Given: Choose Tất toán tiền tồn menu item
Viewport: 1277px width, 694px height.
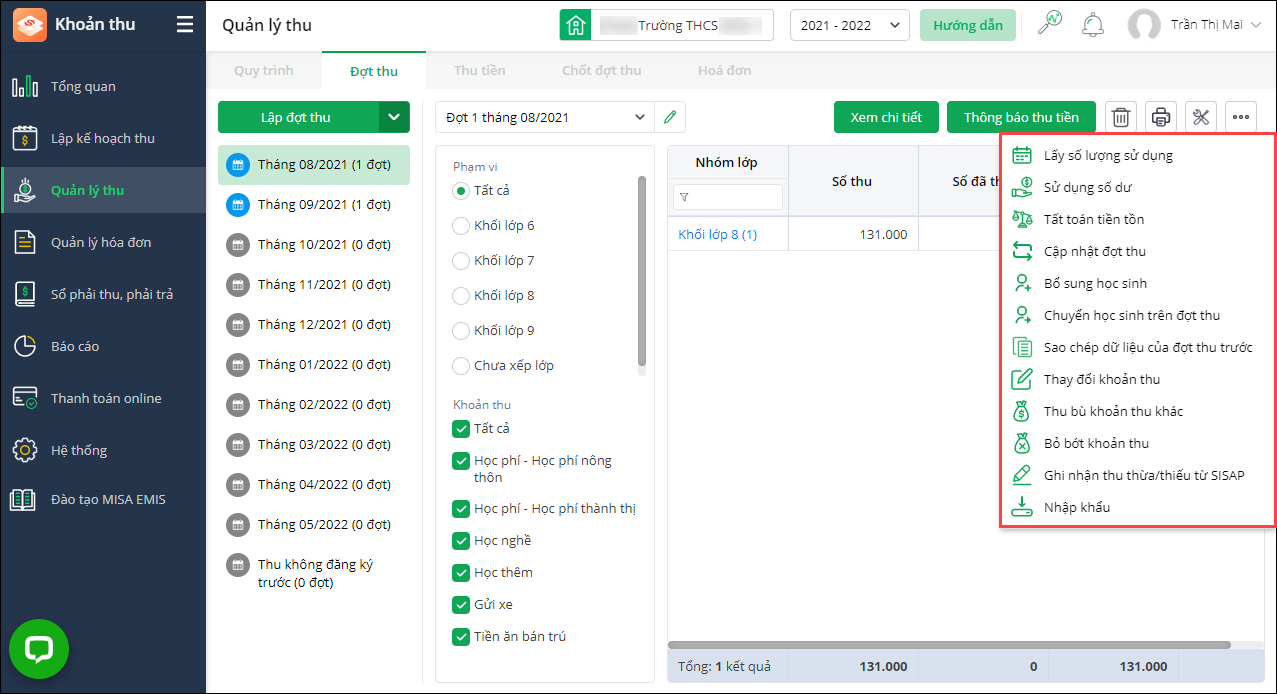Looking at the screenshot, I should click(x=1138, y=219).
